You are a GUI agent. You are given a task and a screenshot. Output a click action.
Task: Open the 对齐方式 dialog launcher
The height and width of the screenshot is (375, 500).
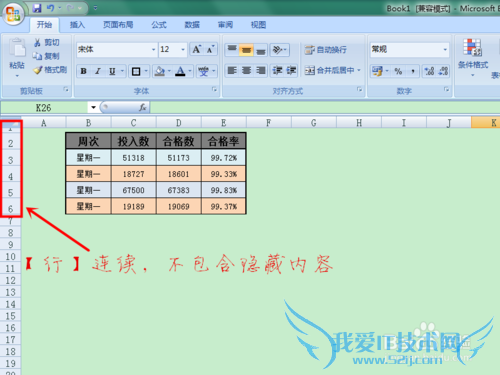(359, 89)
